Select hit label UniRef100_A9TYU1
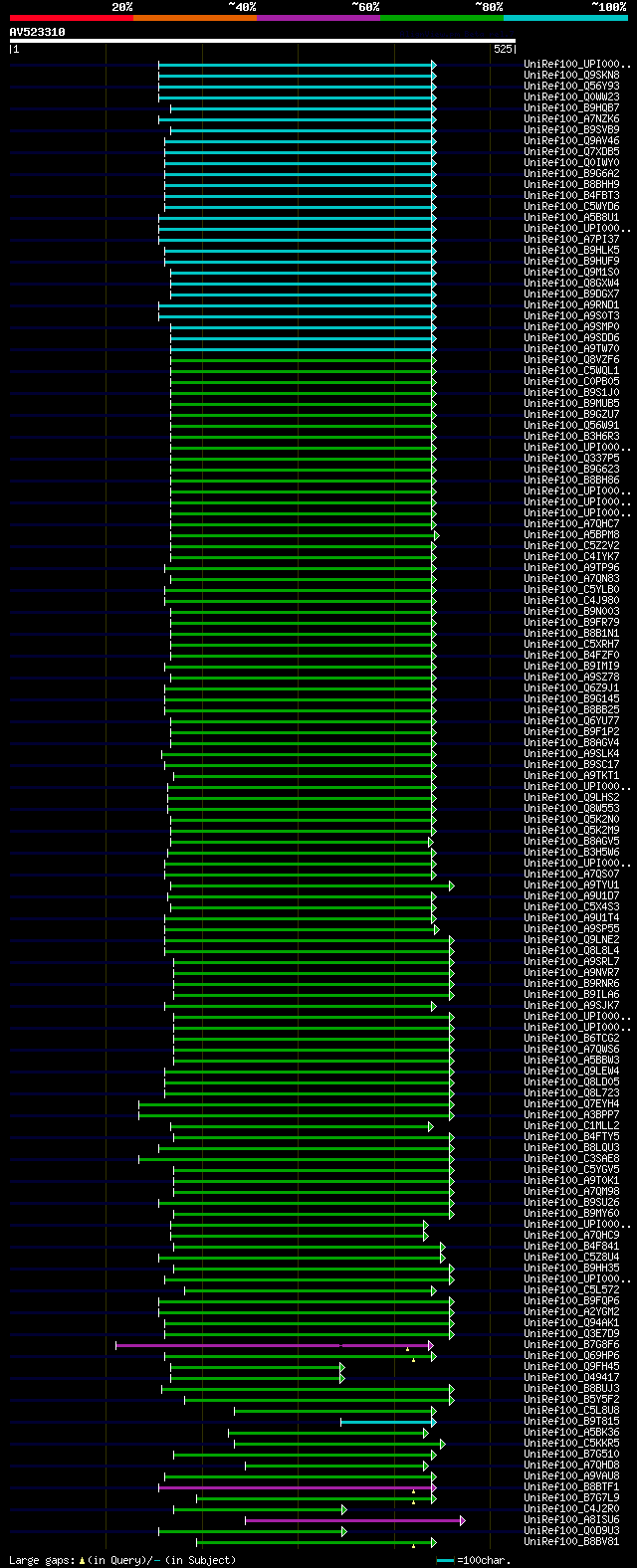This screenshot has height=1568, width=637. point(571,884)
